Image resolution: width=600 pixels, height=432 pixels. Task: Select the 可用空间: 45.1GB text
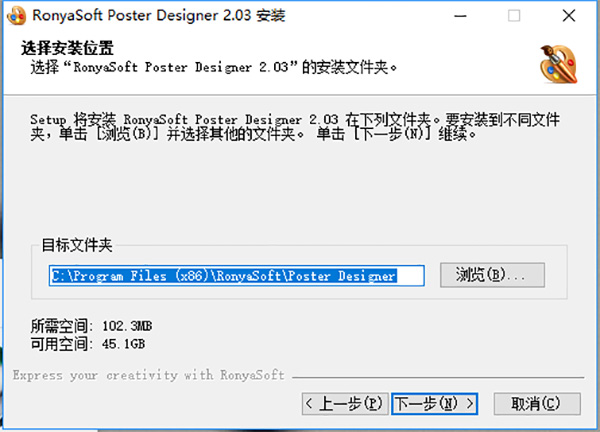pyautogui.click(x=88, y=344)
